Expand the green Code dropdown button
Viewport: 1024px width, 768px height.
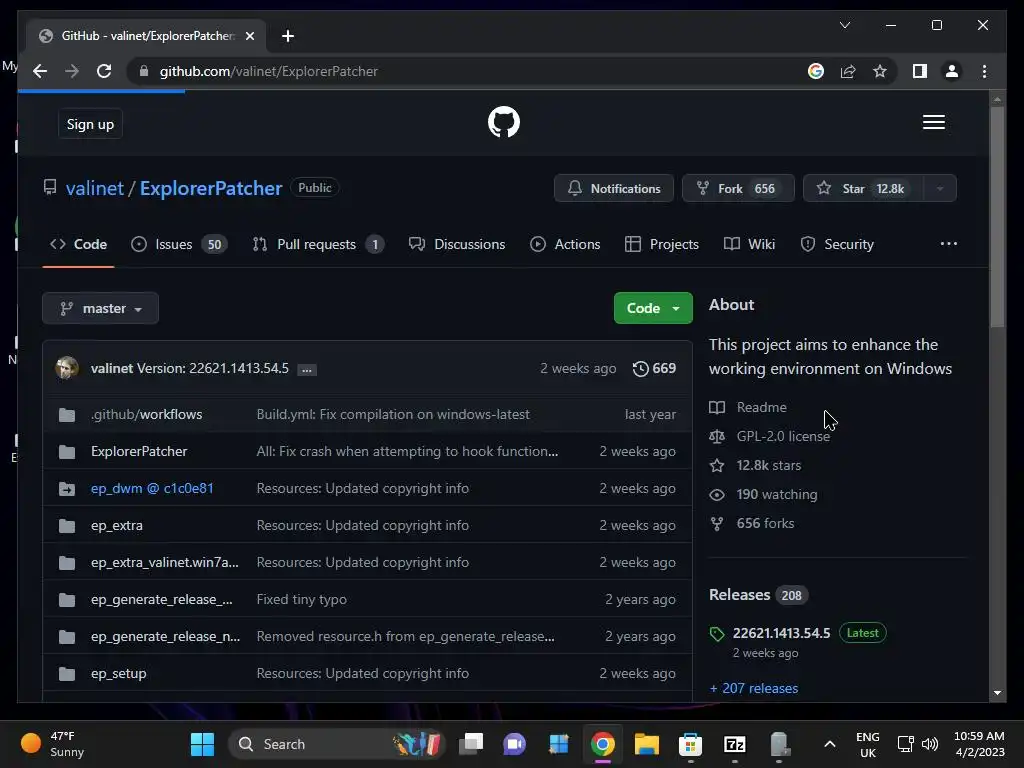(x=653, y=308)
